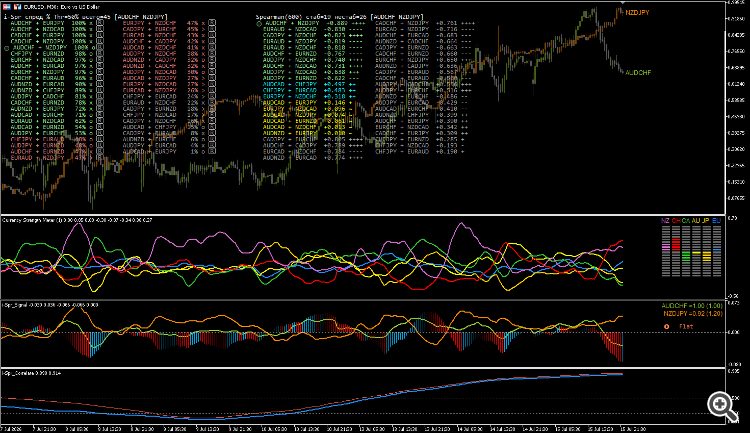This screenshot has height=433, width=750.
Task: Click the NZDJPY label on the price chart
Action: tap(637, 13)
